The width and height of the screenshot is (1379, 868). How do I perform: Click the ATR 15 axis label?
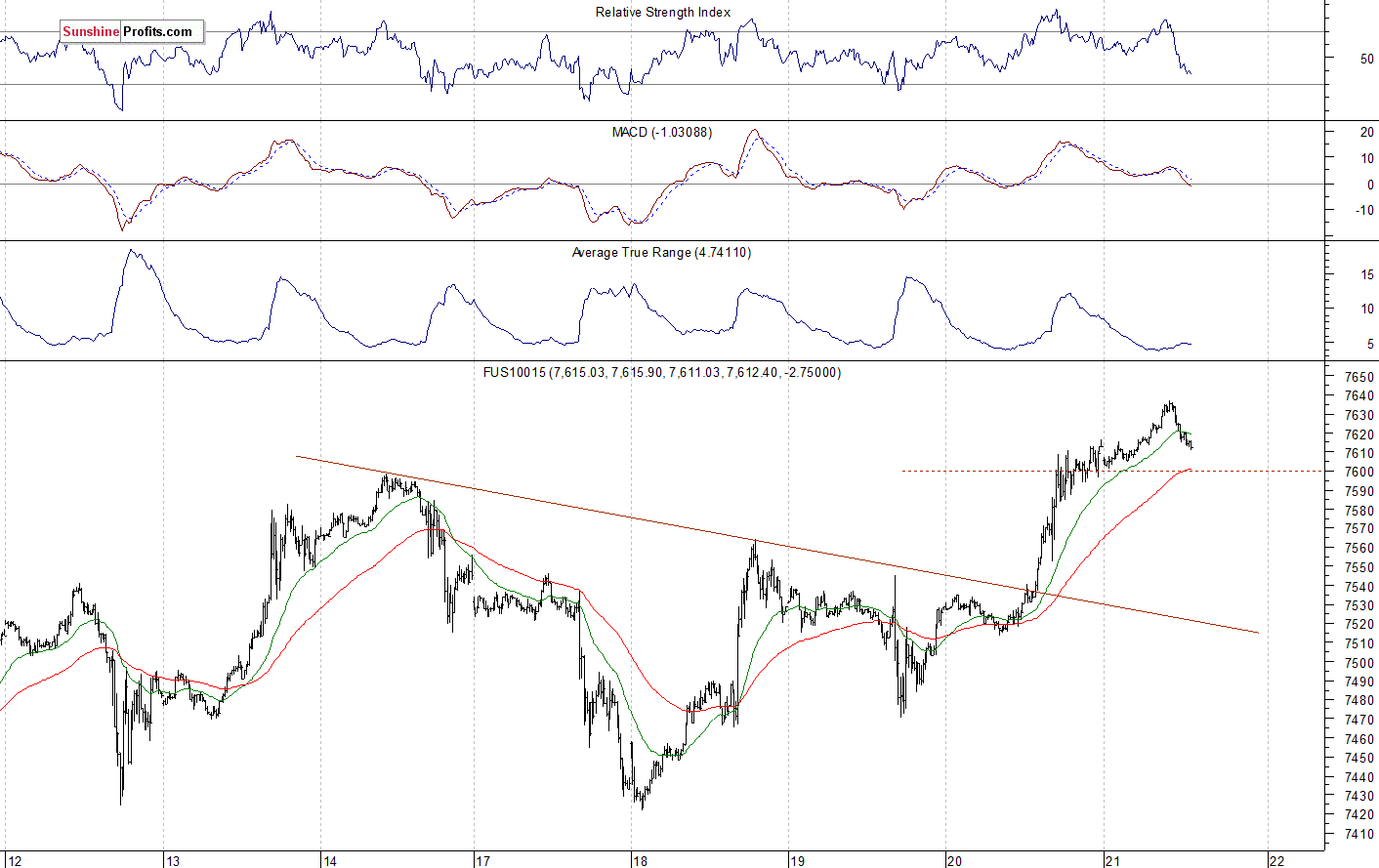pyautogui.click(x=1367, y=275)
